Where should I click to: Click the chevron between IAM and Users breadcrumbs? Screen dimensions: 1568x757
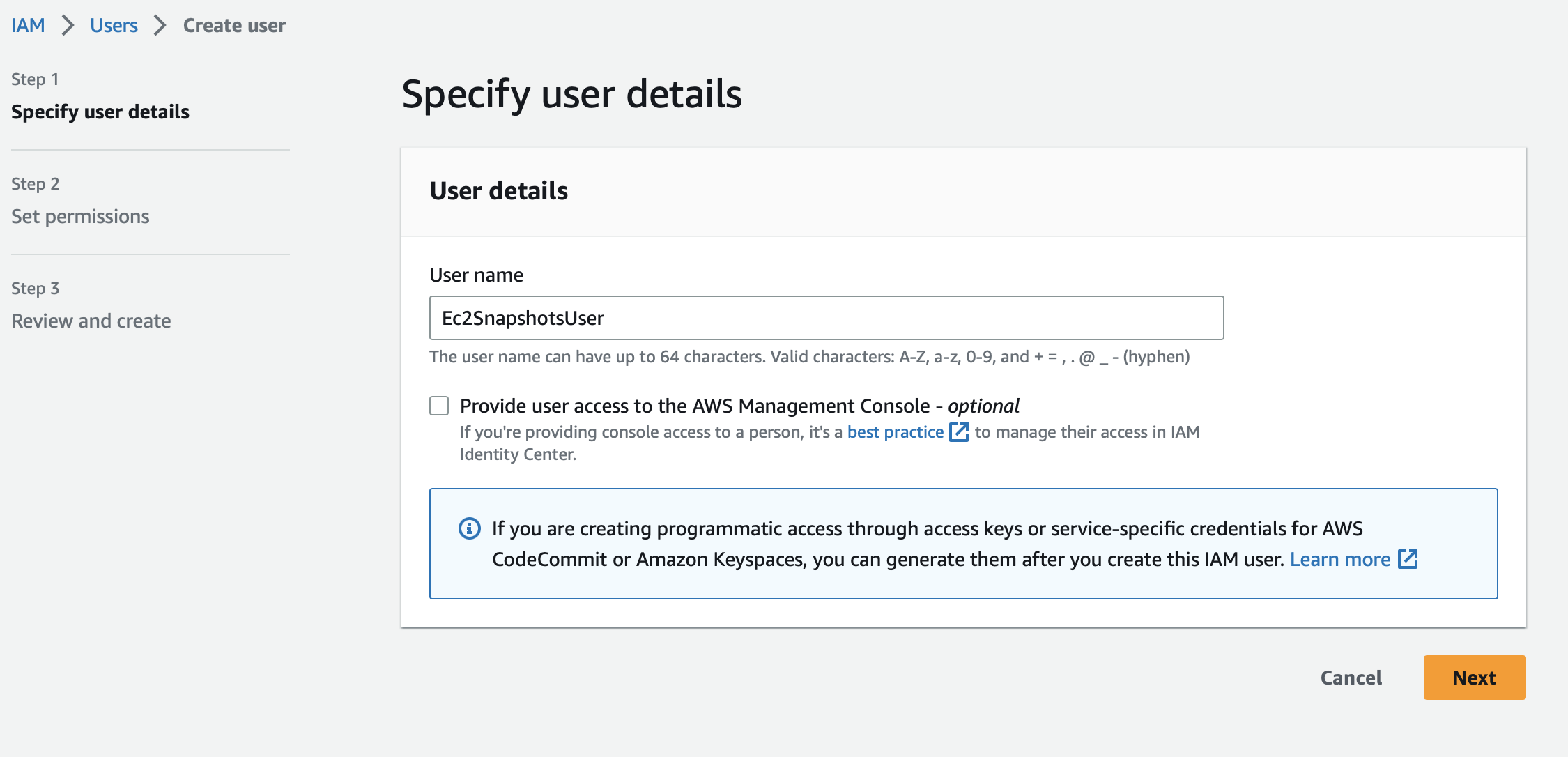[68, 24]
